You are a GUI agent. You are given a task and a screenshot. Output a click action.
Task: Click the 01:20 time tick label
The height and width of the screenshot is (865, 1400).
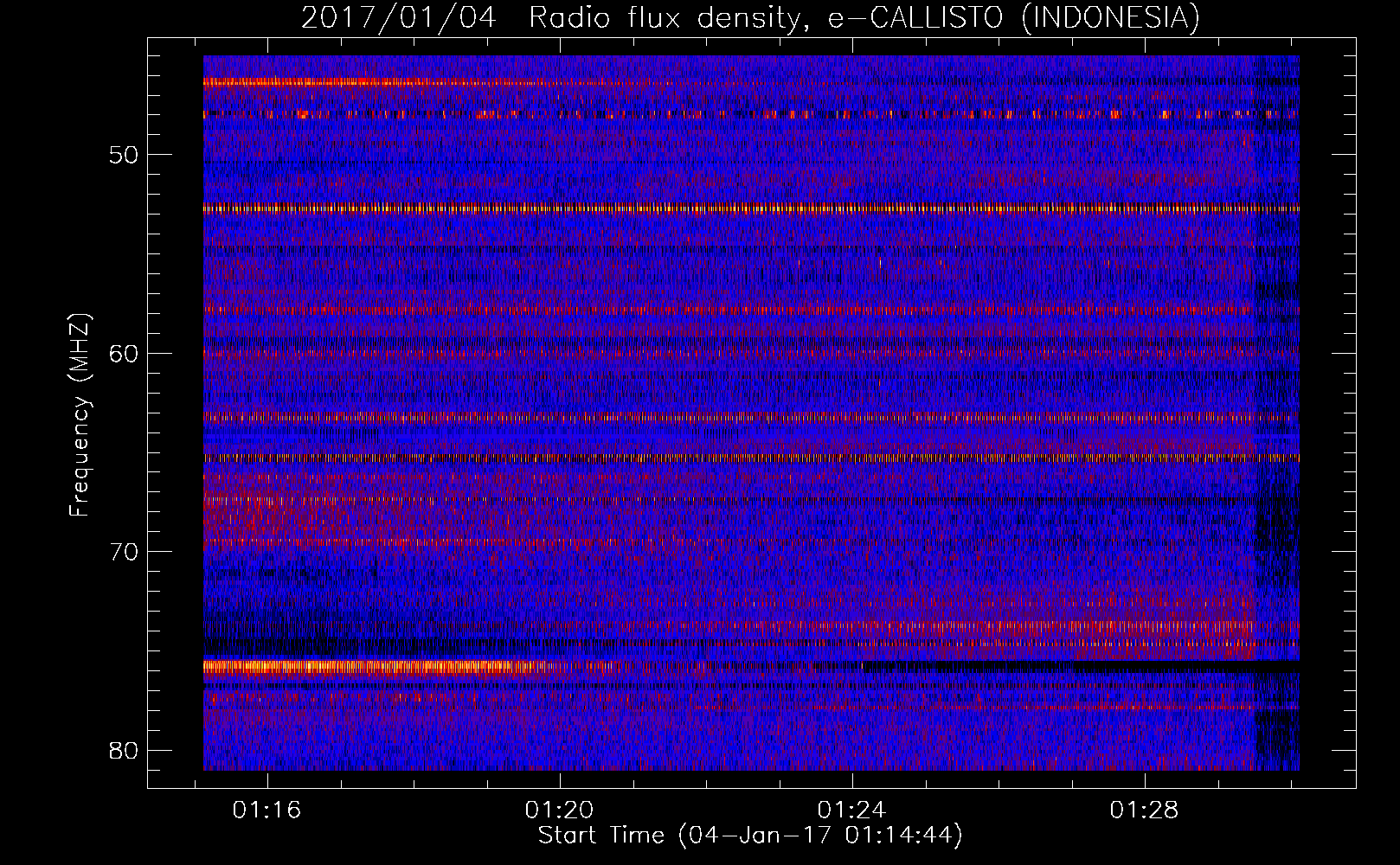pos(559,810)
